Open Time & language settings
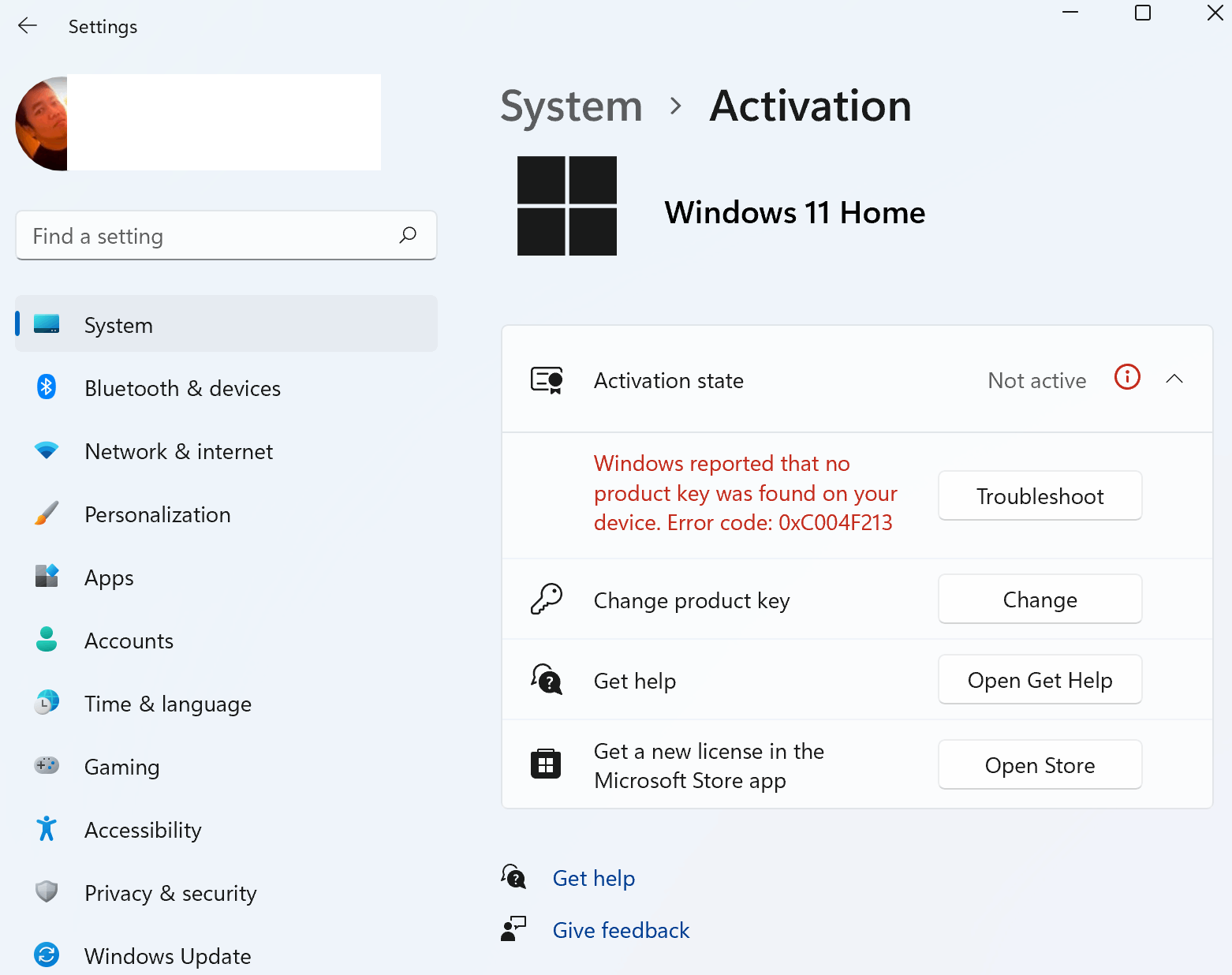Screen dimensions: 1232x975 click(x=226, y=703)
